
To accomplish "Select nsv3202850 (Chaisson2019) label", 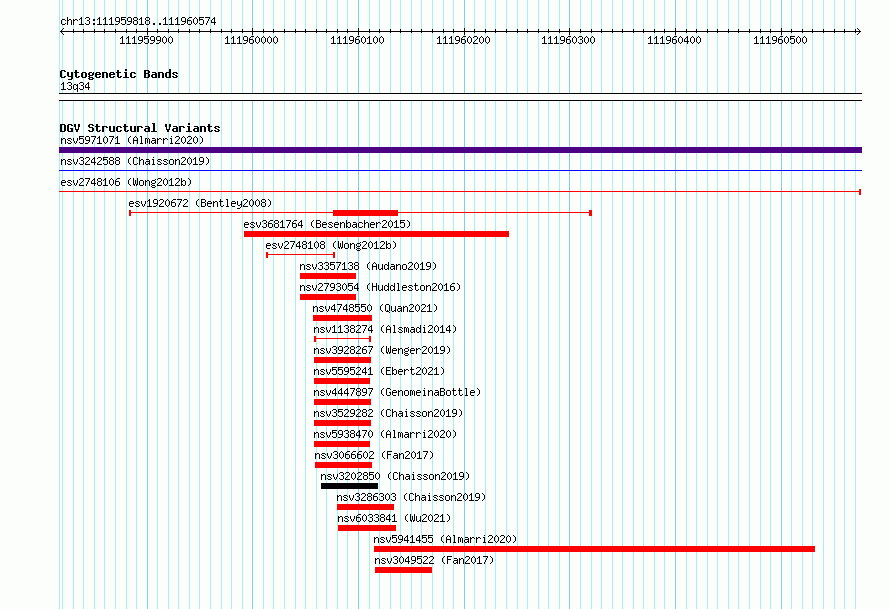I will pyautogui.click(x=395, y=476).
